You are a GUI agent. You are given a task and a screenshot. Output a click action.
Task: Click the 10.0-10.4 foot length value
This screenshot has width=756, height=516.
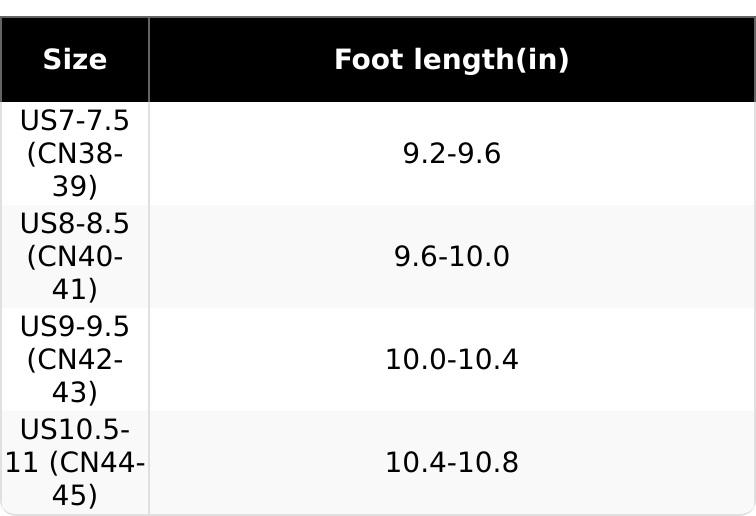[x=451, y=360]
